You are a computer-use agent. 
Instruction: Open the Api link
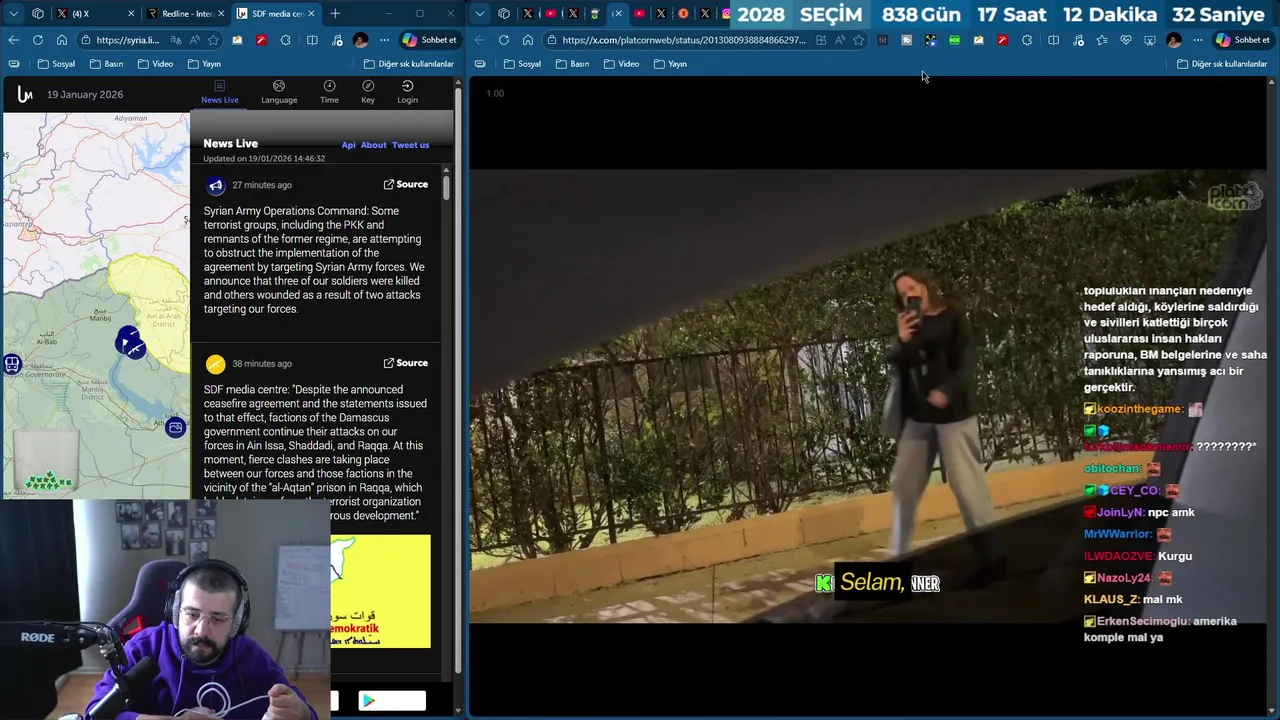pos(348,145)
